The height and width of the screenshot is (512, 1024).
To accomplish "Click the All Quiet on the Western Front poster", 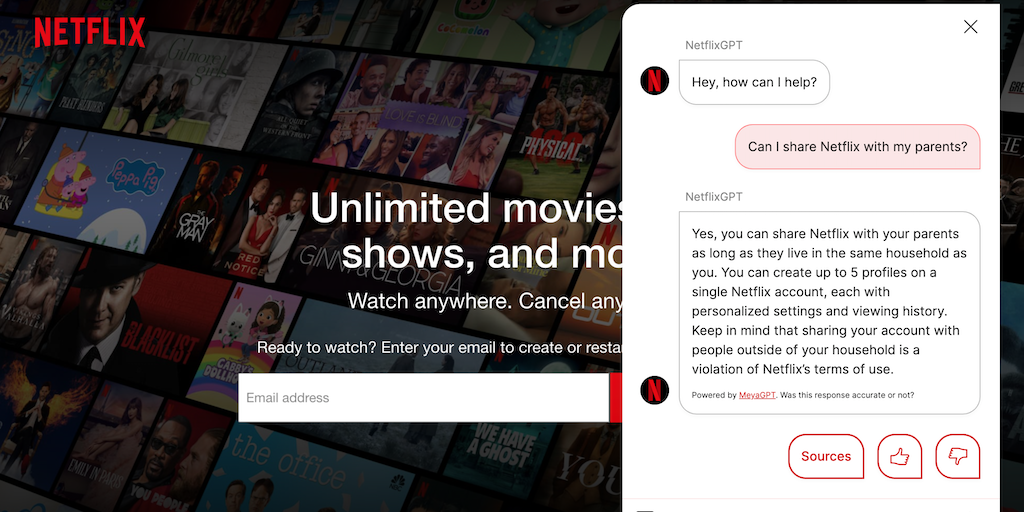I will 294,101.
